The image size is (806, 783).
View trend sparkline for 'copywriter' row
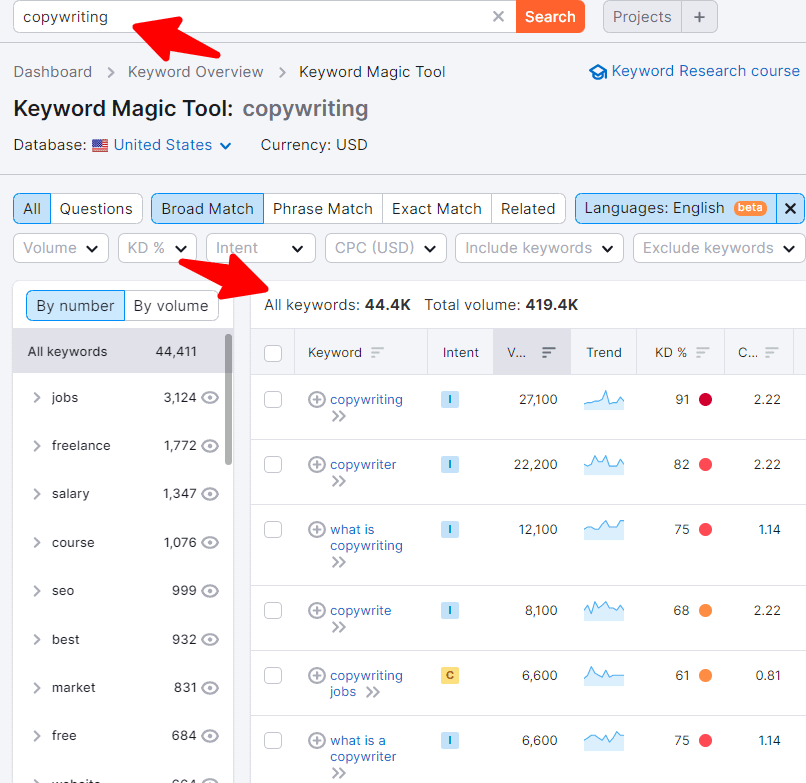point(604,464)
